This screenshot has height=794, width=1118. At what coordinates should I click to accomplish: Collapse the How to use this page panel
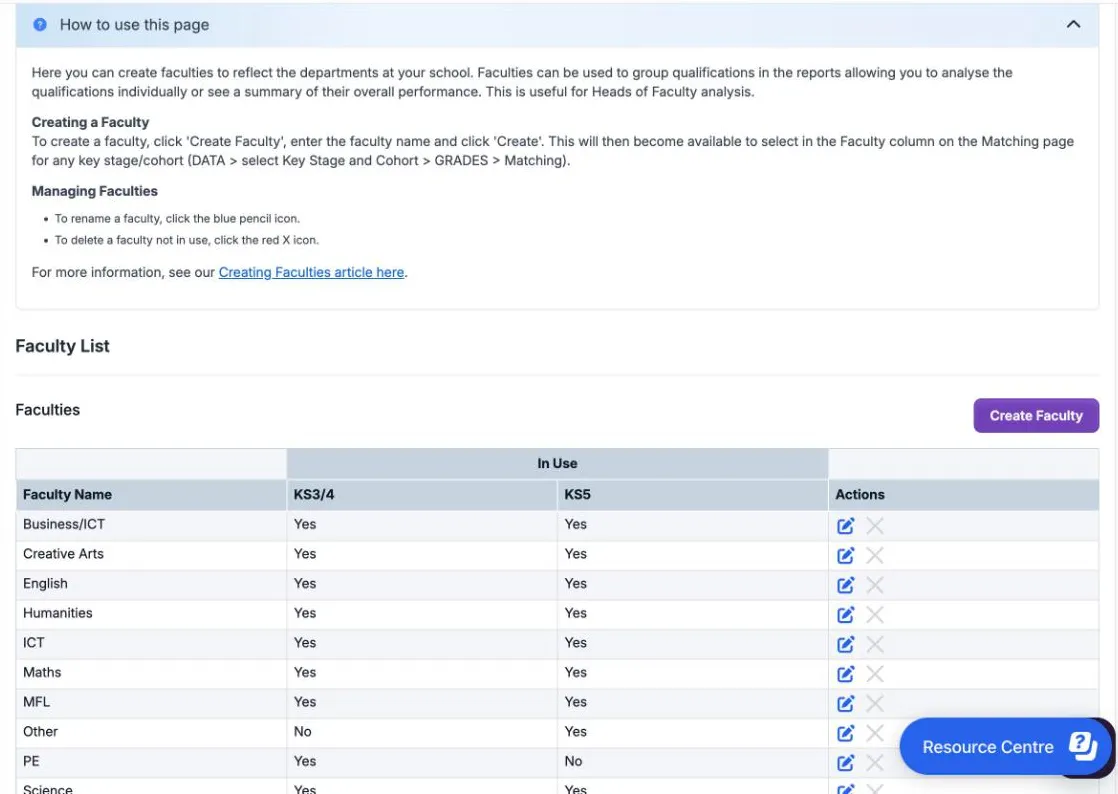click(x=1073, y=24)
